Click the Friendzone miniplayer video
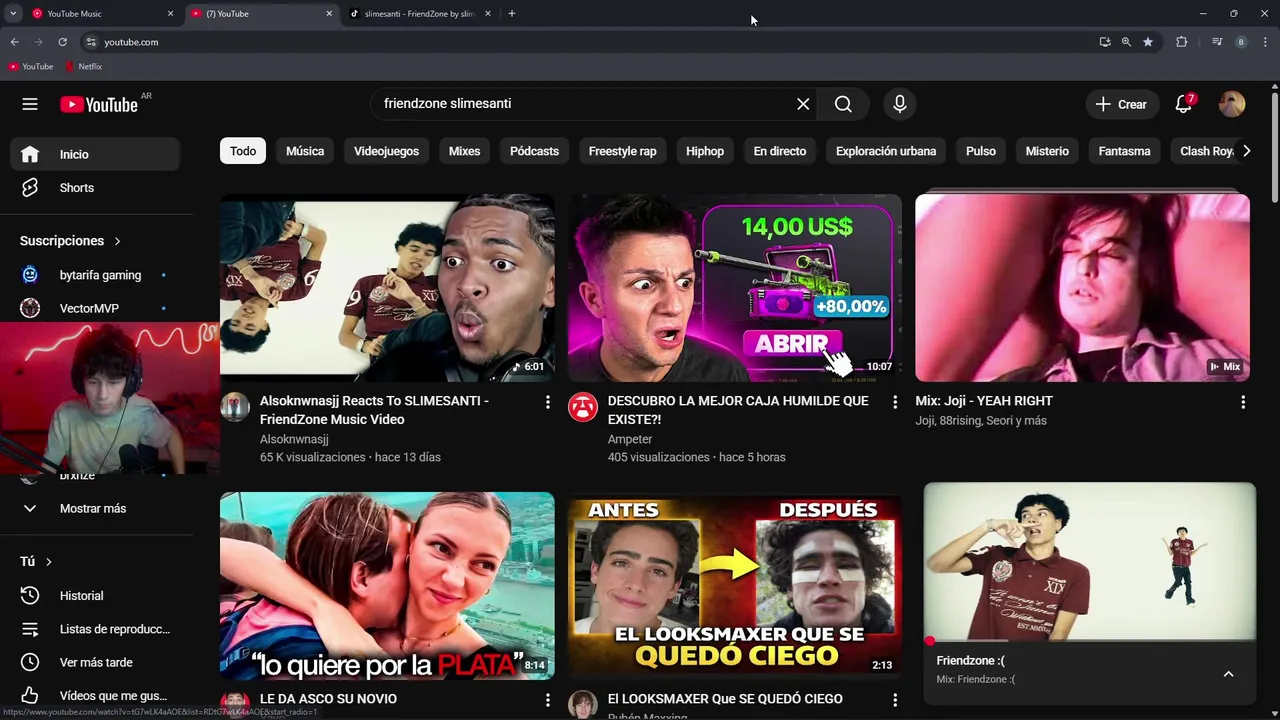This screenshot has height=720, width=1280. coord(1090,560)
